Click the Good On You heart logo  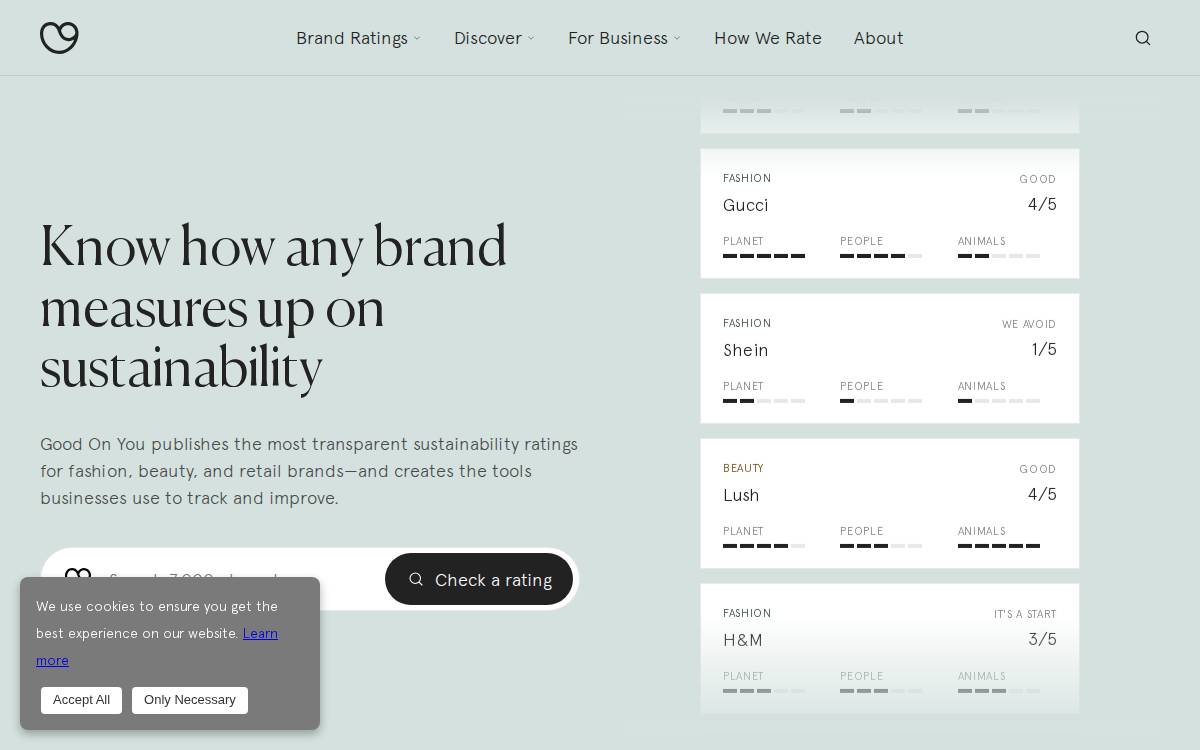(59, 37)
